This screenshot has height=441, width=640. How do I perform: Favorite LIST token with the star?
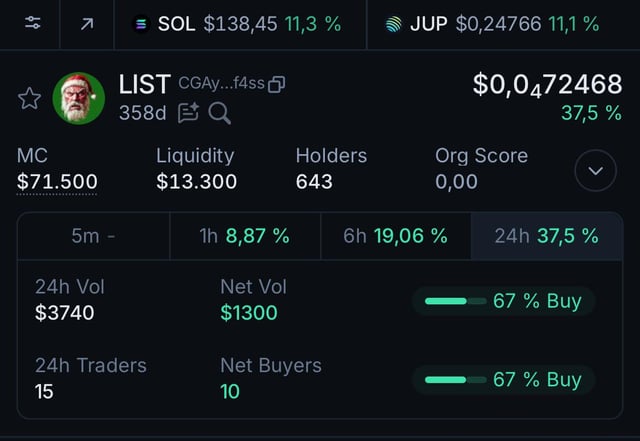[x=30, y=98]
